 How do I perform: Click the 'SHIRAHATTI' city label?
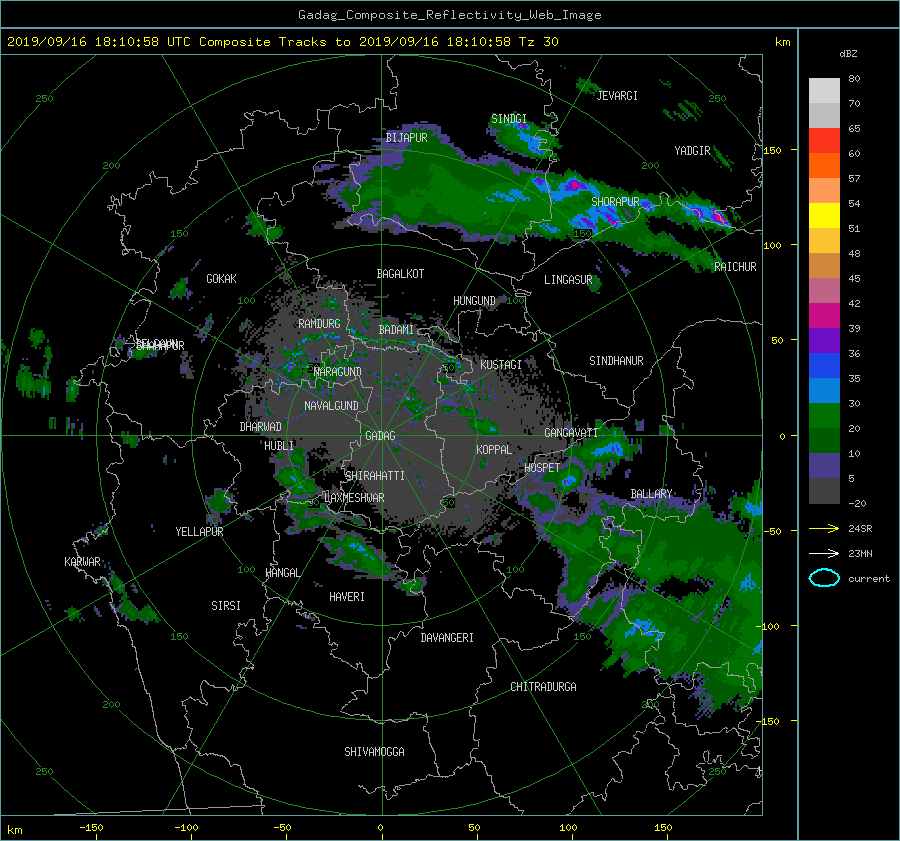tap(375, 475)
